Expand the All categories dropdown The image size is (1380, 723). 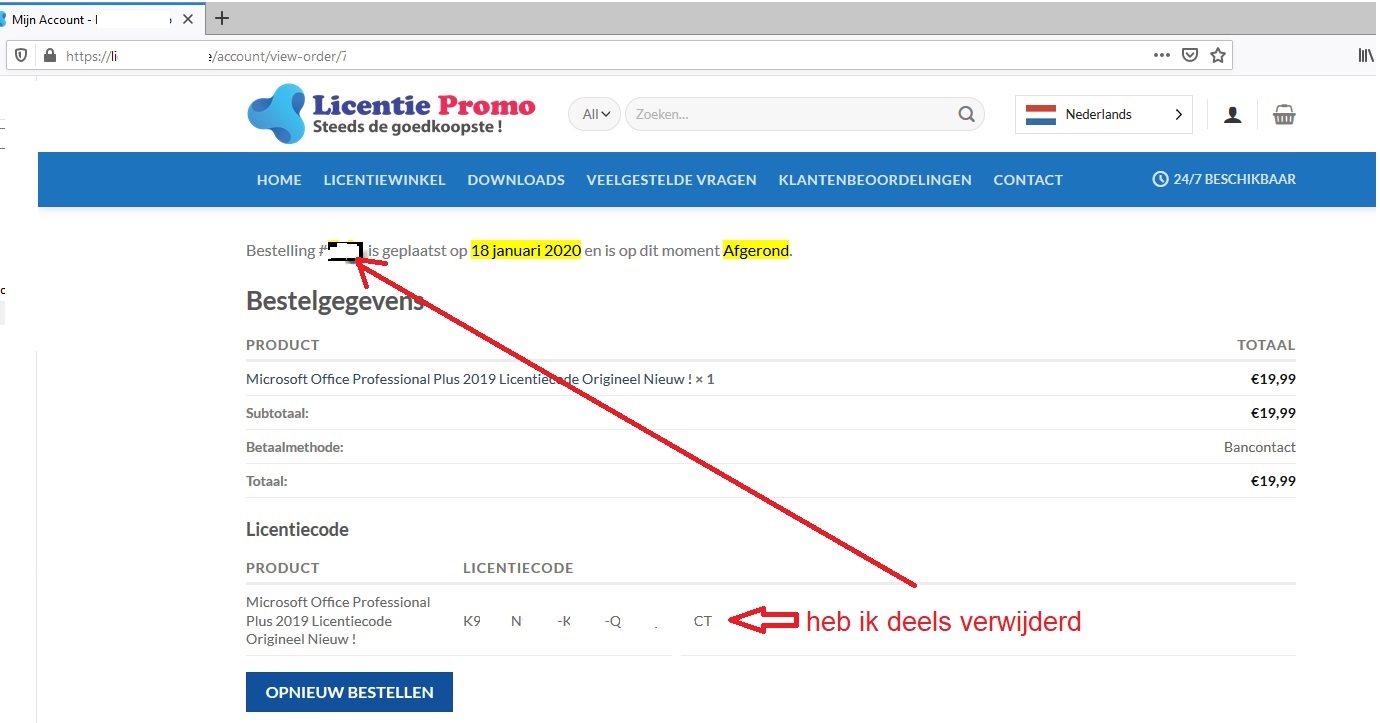(595, 114)
